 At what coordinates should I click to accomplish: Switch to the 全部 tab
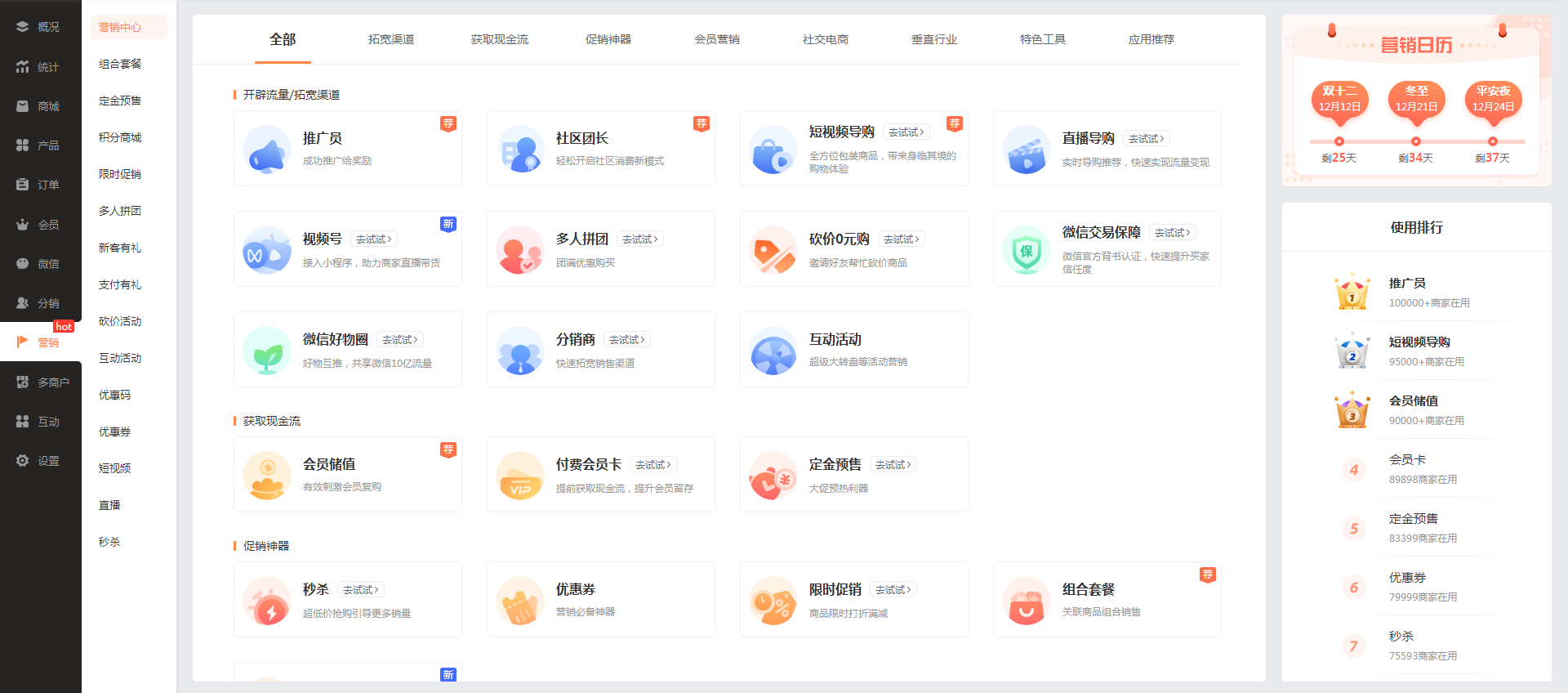(x=283, y=39)
